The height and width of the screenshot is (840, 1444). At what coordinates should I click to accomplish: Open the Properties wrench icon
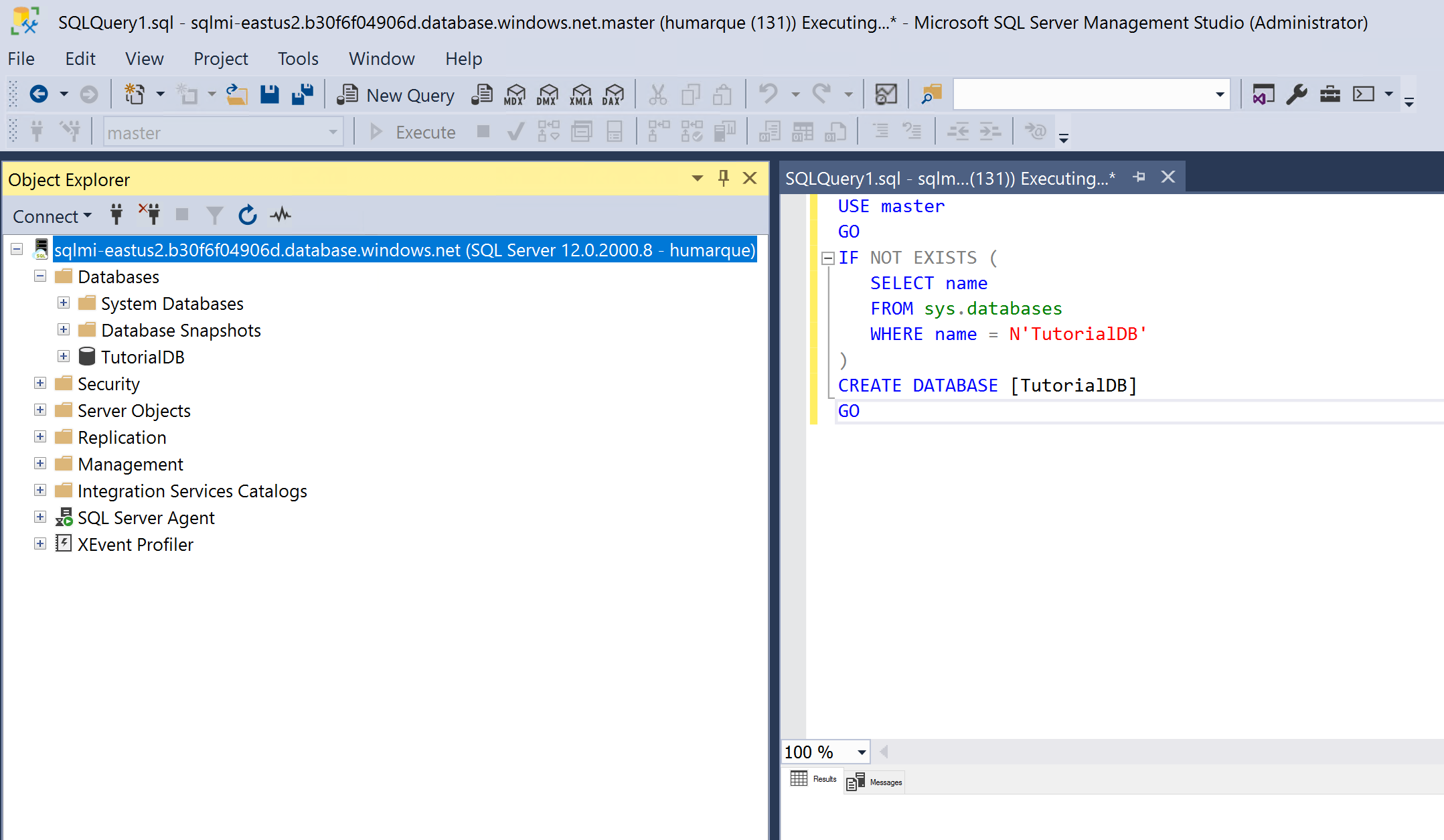click(1297, 95)
